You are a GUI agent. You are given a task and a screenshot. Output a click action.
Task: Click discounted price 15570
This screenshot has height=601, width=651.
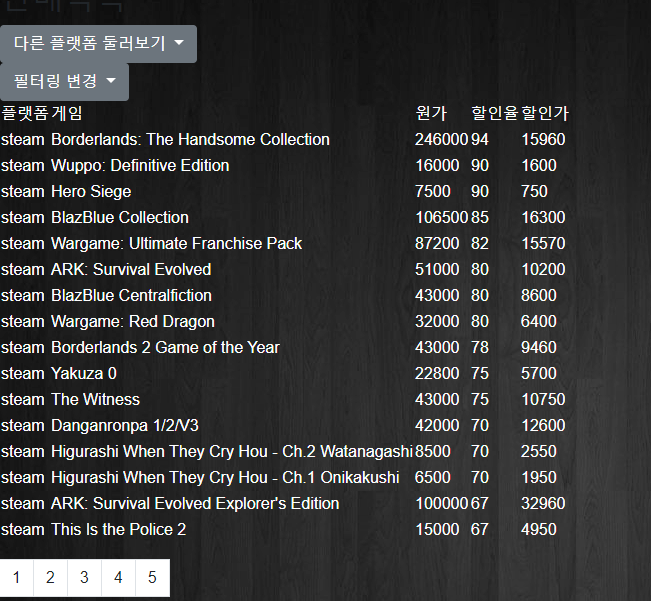(x=543, y=244)
